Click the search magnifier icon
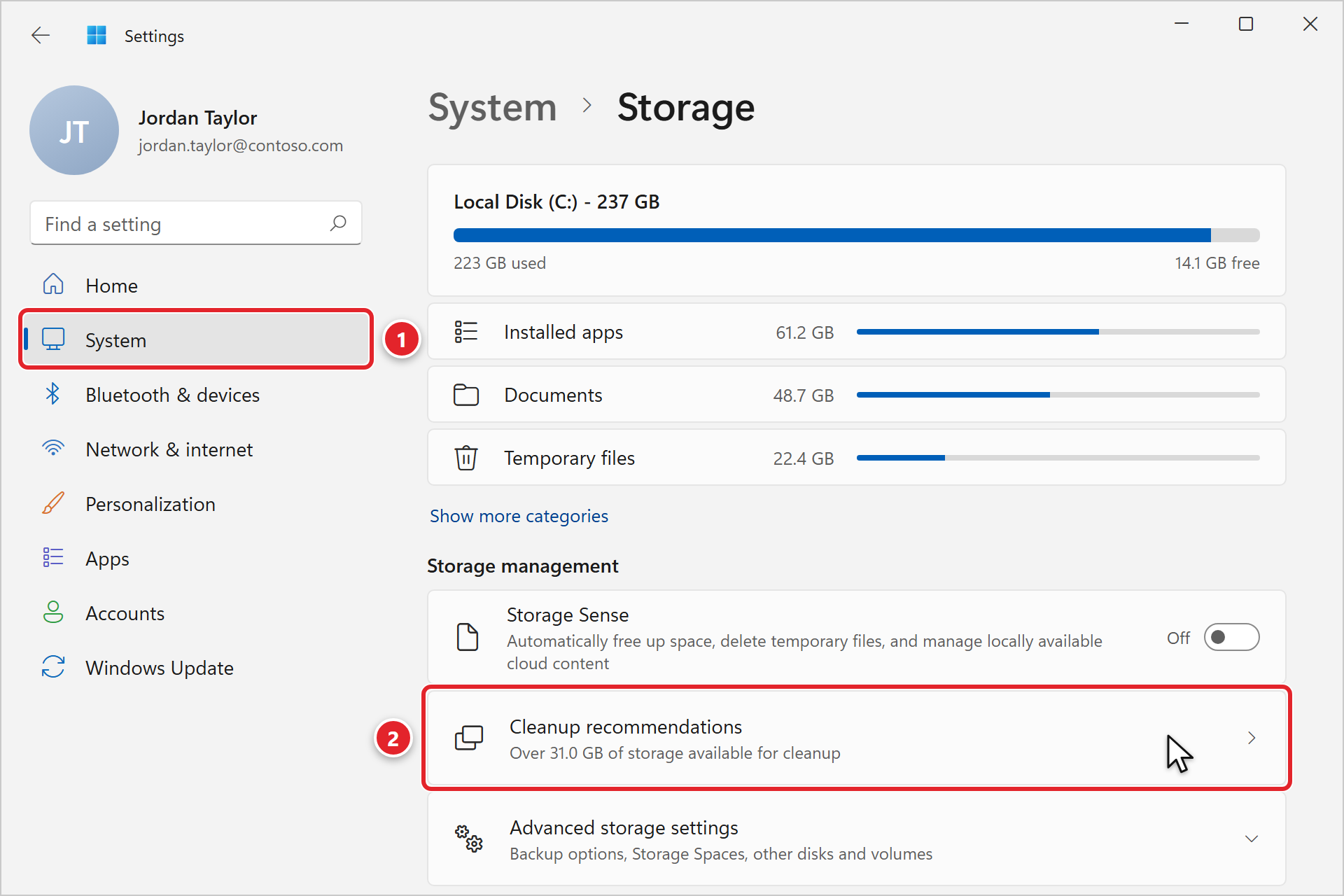Viewport: 1344px width, 896px height. click(x=338, y=223)
